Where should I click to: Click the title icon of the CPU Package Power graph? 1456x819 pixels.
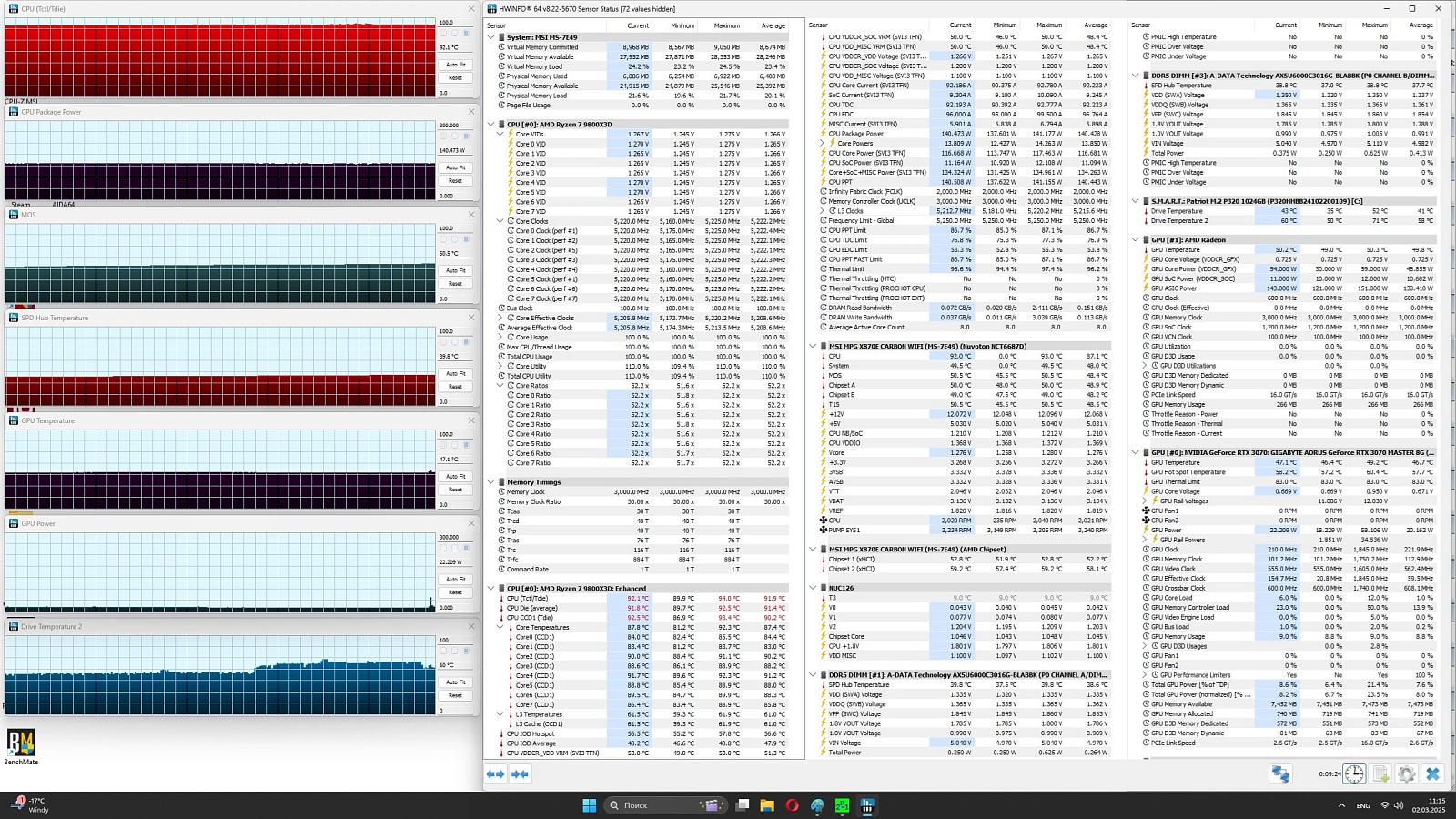pos(14,112)
